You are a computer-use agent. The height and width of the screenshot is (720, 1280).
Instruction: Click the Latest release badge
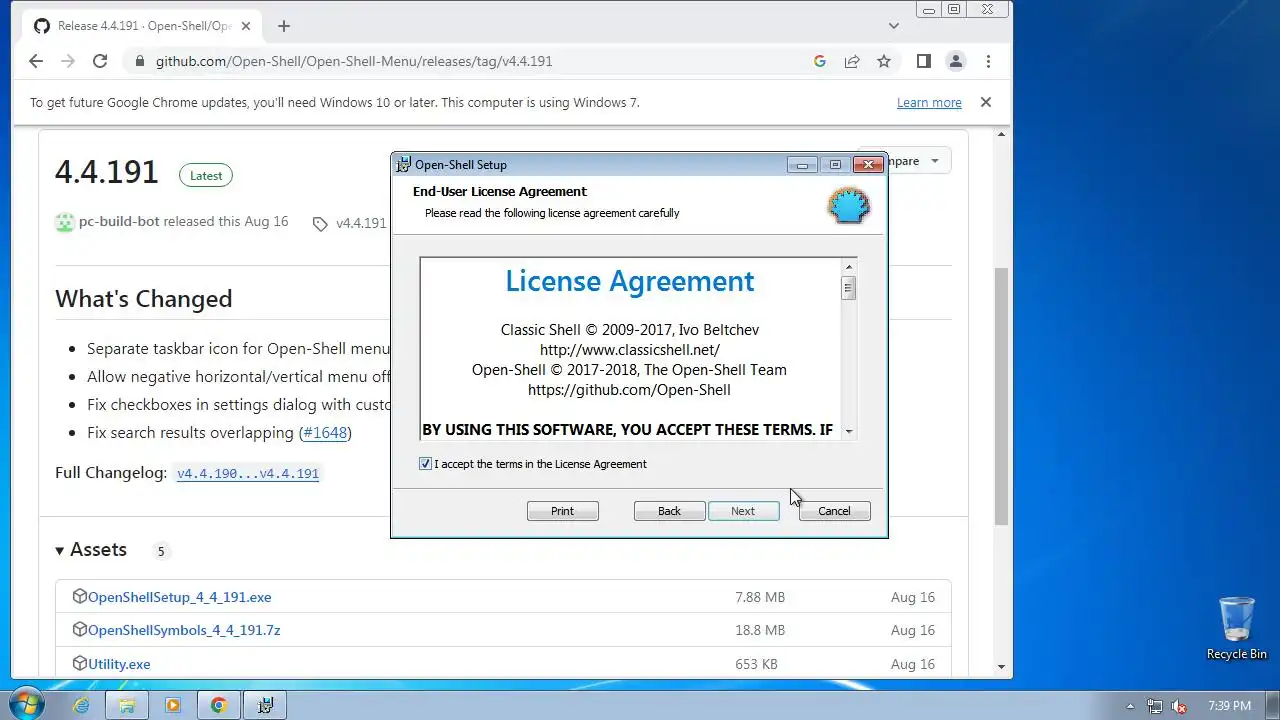[x=206, y=175]
